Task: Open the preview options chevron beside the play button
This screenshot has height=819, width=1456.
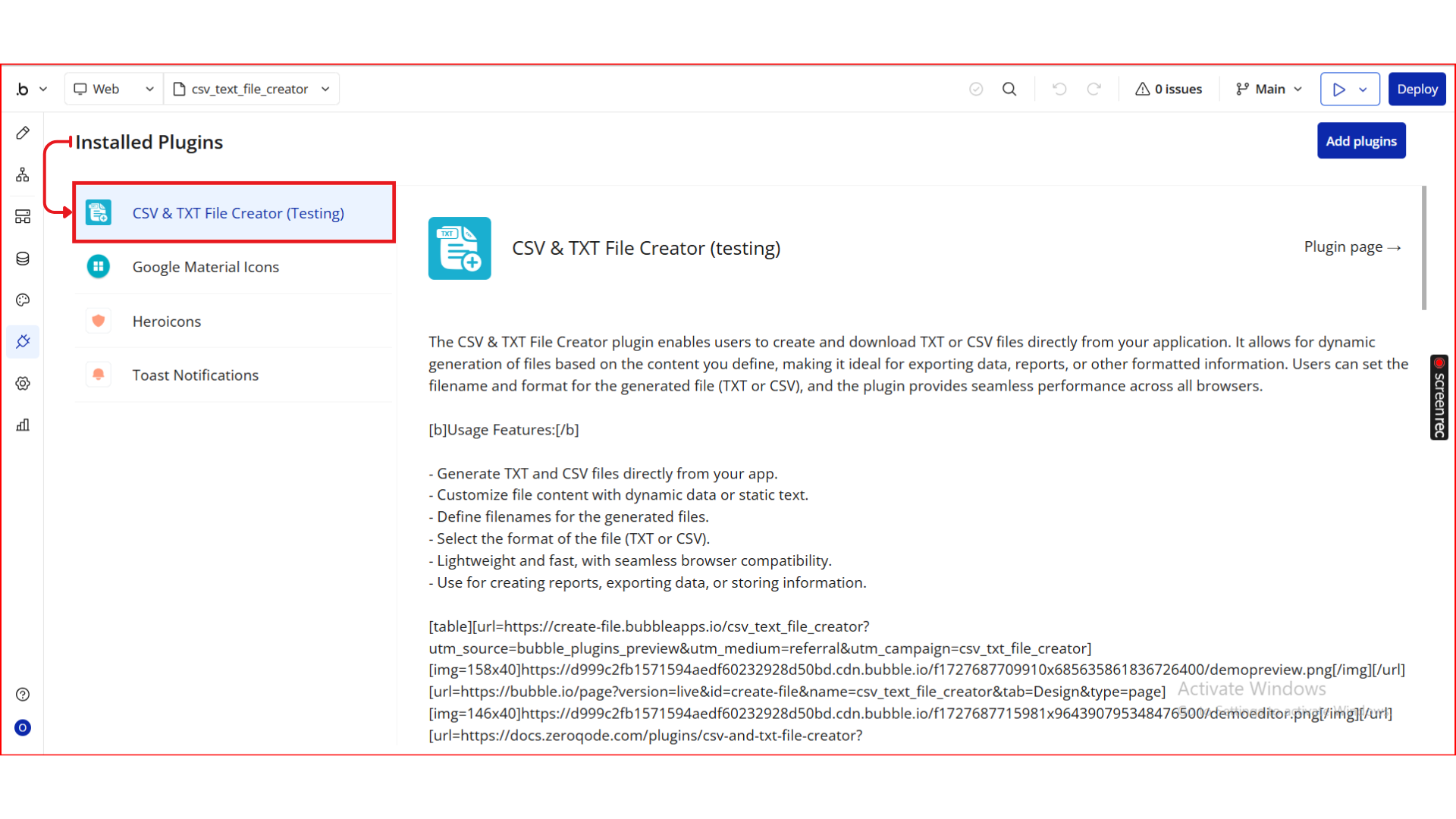Action: pyautogui.click(x=1363, y=89)
